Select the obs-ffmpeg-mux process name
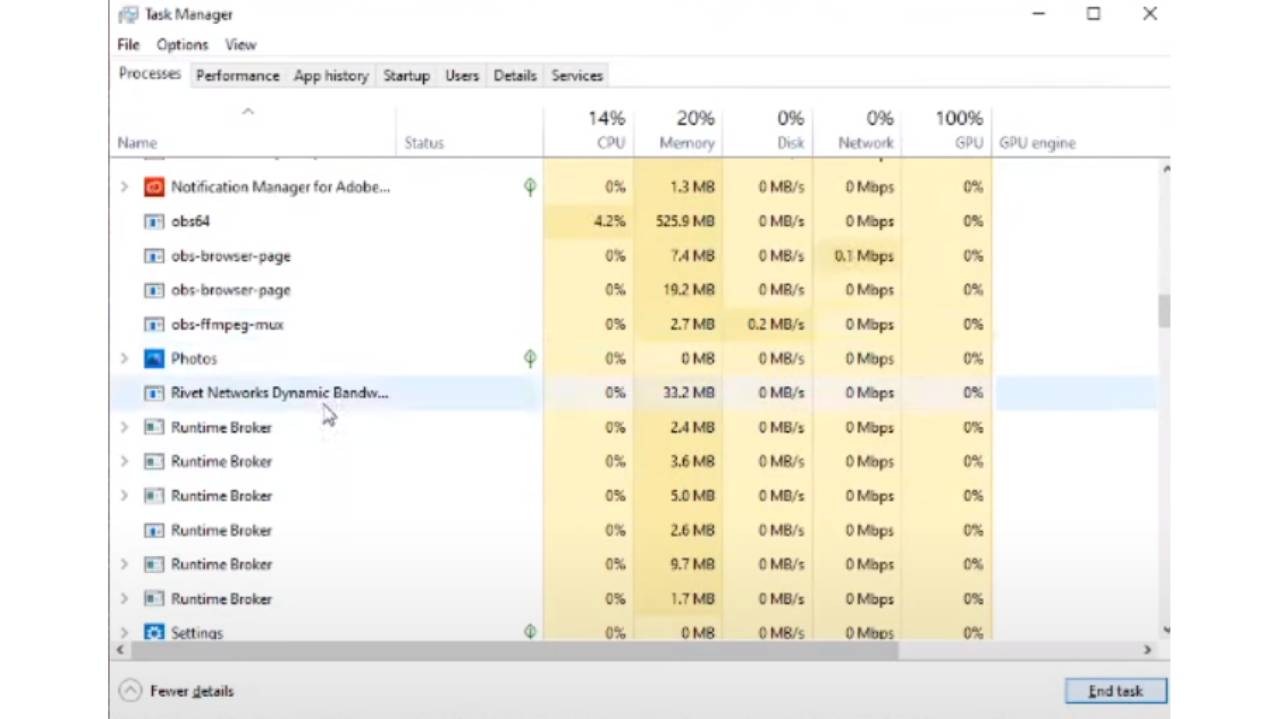The height and width of the screenshot is (719, 1280). [x=227, y=324]
